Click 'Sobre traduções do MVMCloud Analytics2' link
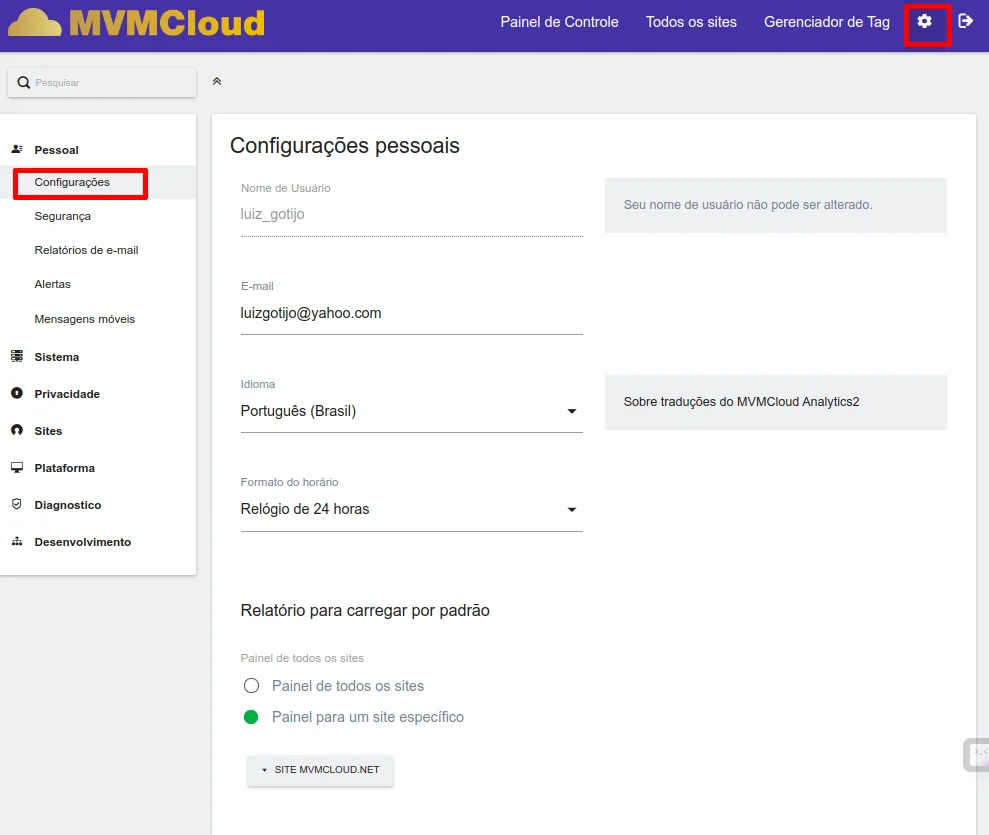The width and height of the screenshot is (989, 835). point(741,402)
